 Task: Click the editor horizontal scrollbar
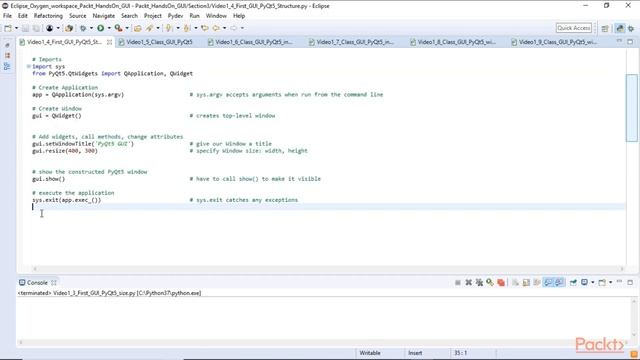tap(328, 269)
